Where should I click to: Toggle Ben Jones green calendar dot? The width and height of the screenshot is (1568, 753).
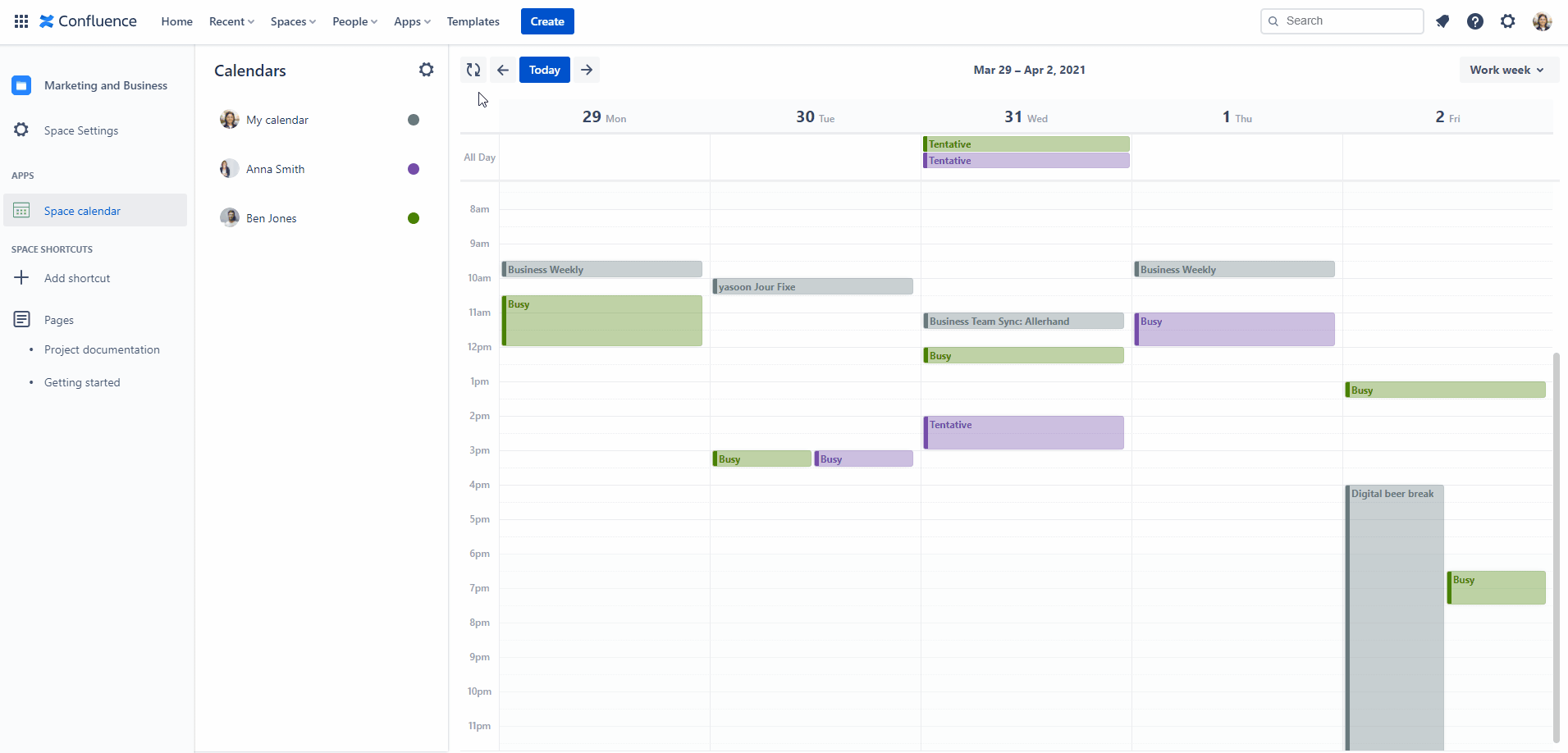pos(414,218)
